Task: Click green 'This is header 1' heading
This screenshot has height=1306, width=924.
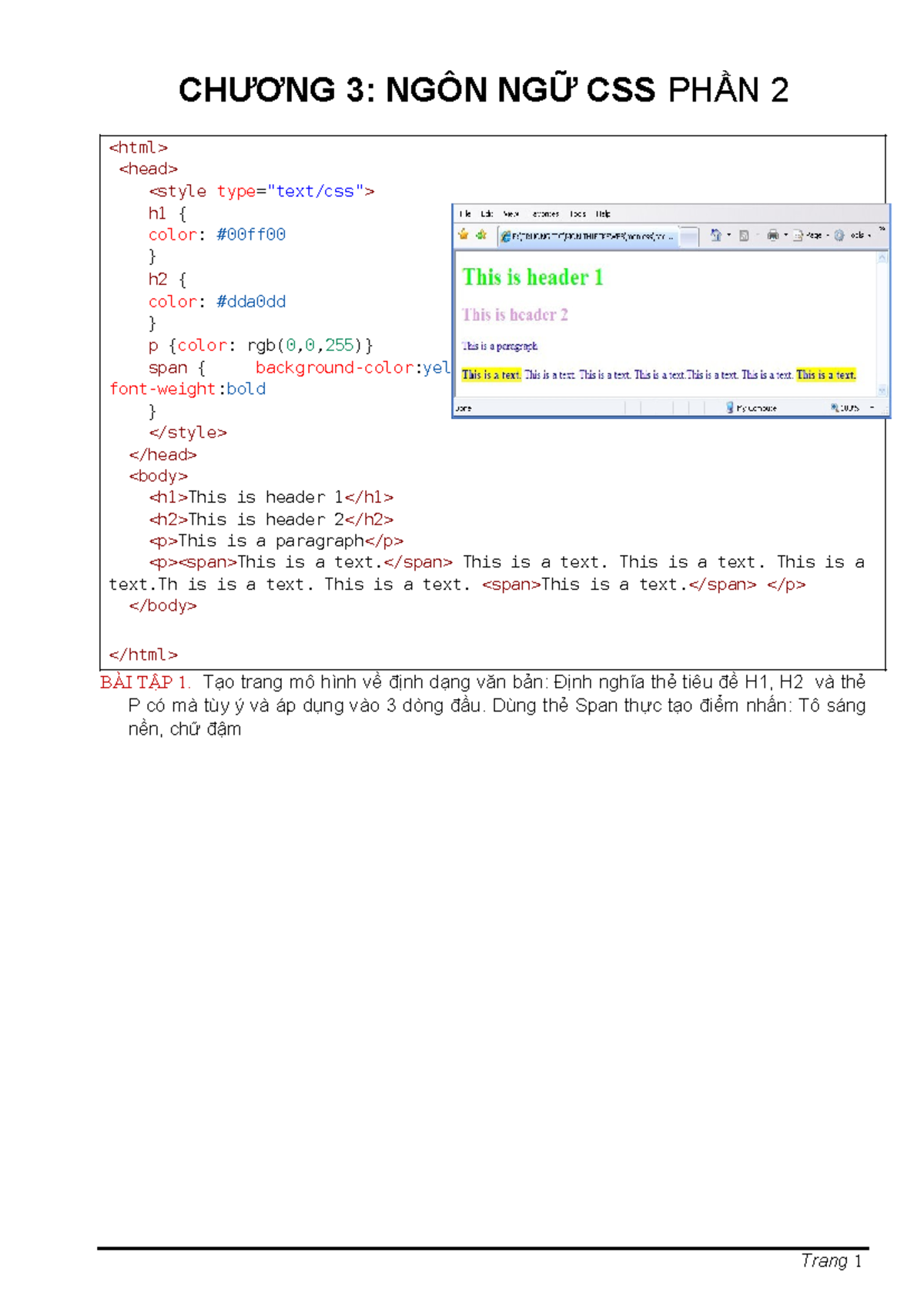Action: click(533, 277)
